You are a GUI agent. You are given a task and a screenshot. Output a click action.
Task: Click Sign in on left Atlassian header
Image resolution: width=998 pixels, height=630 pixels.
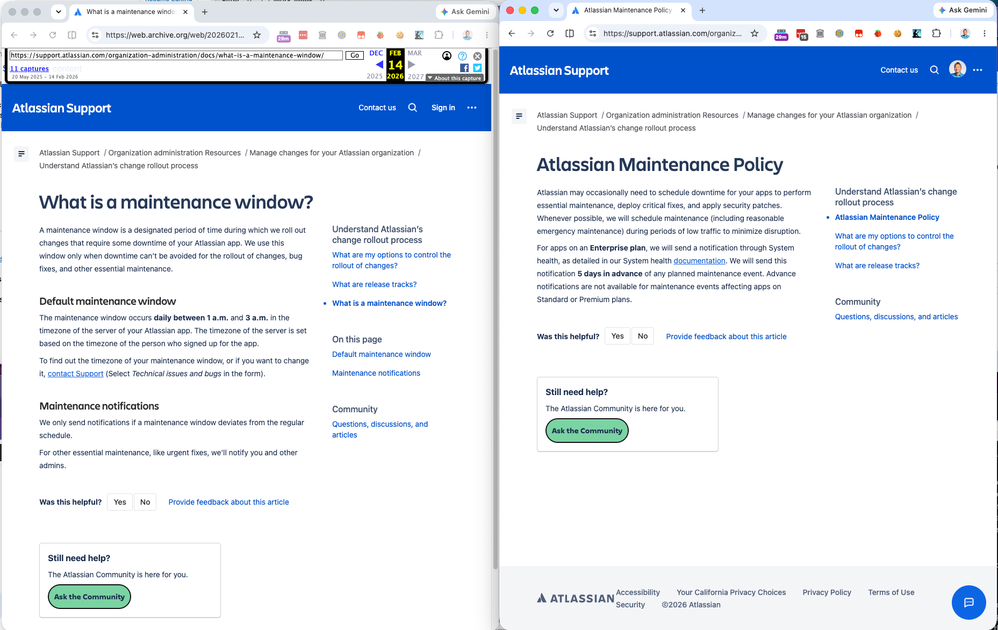point(443,108)
